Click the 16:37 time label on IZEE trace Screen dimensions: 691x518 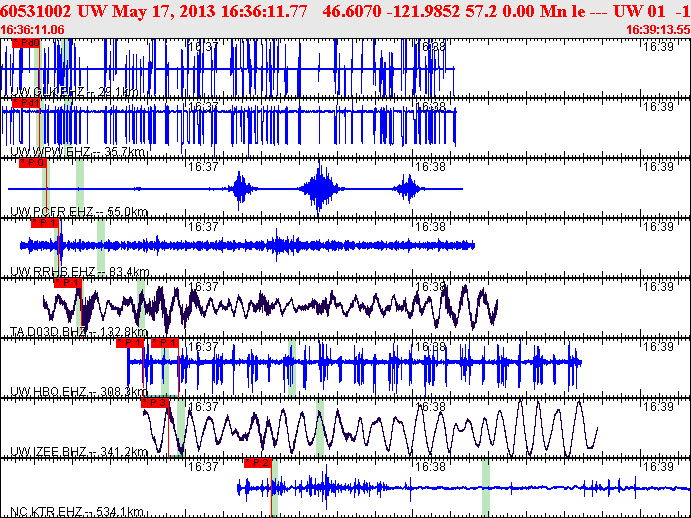203,406
